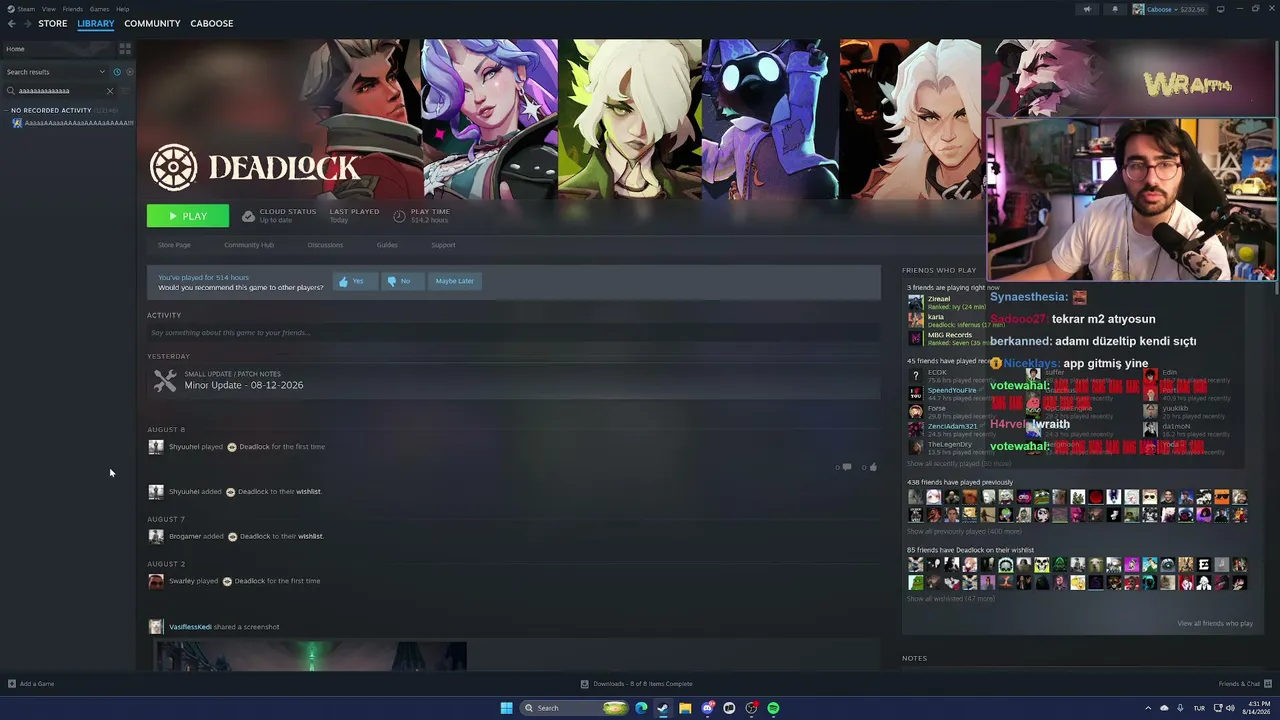Click the volume icon in system tray

click(1230, 708)
